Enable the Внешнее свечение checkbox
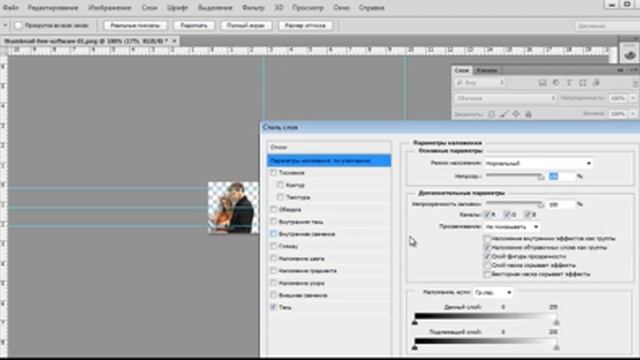The image size is (640, 360). pos(273,295)
